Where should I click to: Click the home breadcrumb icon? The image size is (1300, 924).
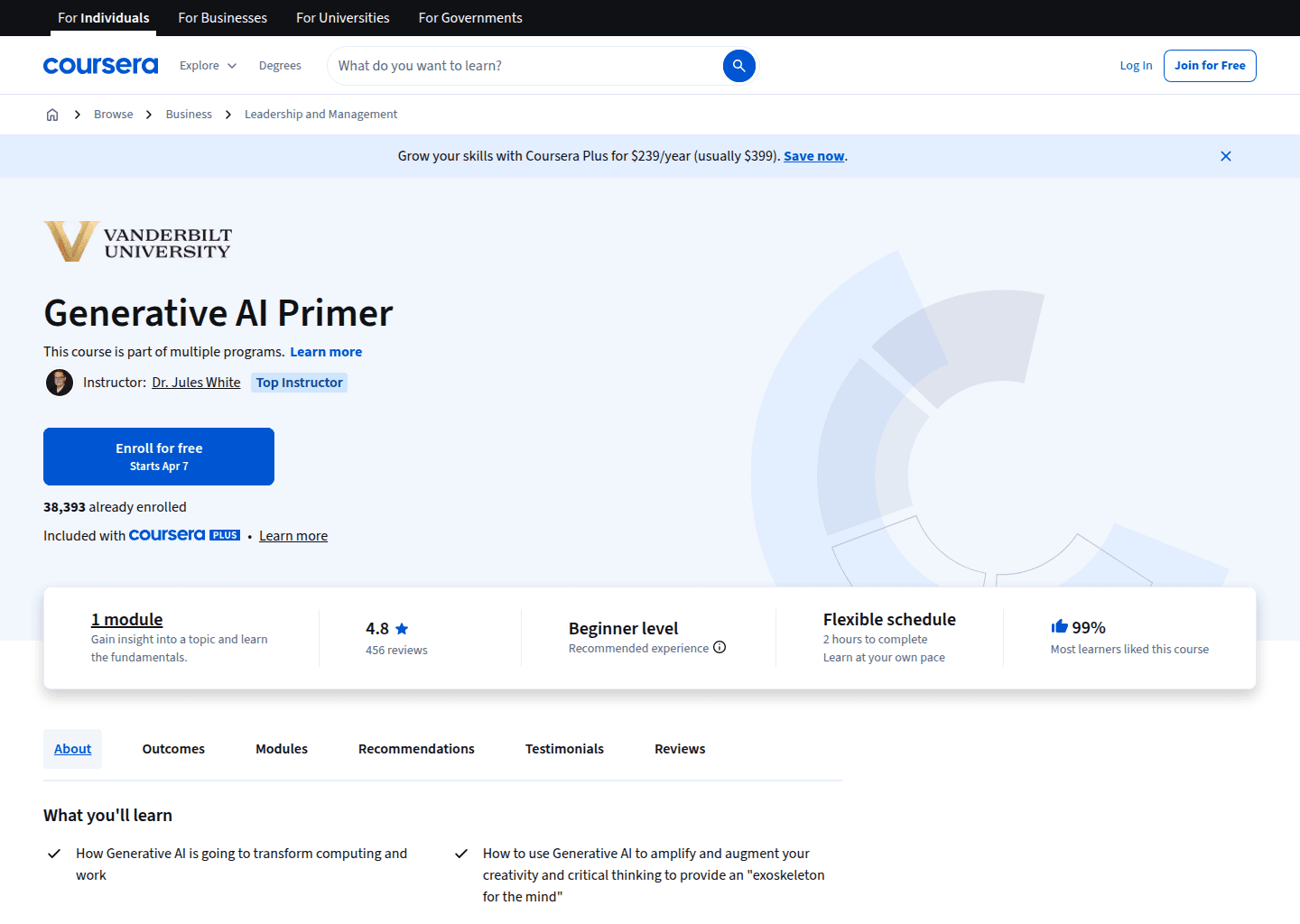click(x=51, y=114)
